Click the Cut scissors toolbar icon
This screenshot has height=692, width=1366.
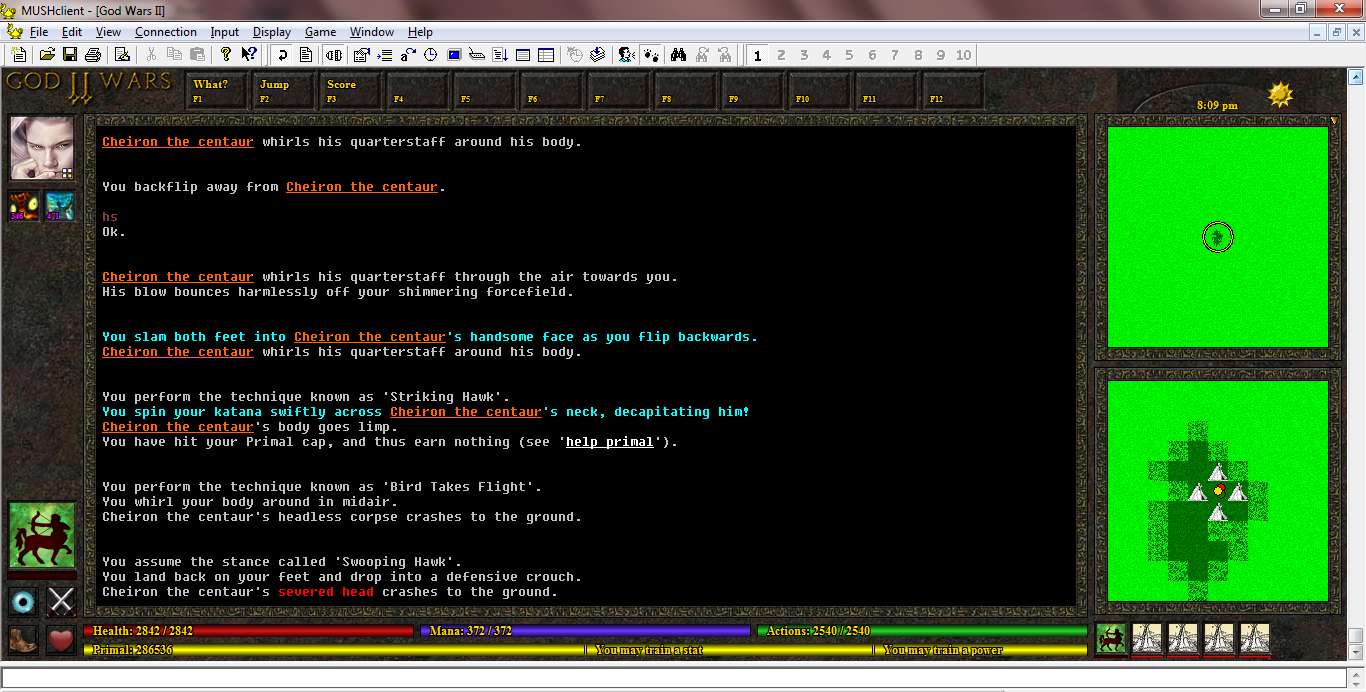click(151, 55)
